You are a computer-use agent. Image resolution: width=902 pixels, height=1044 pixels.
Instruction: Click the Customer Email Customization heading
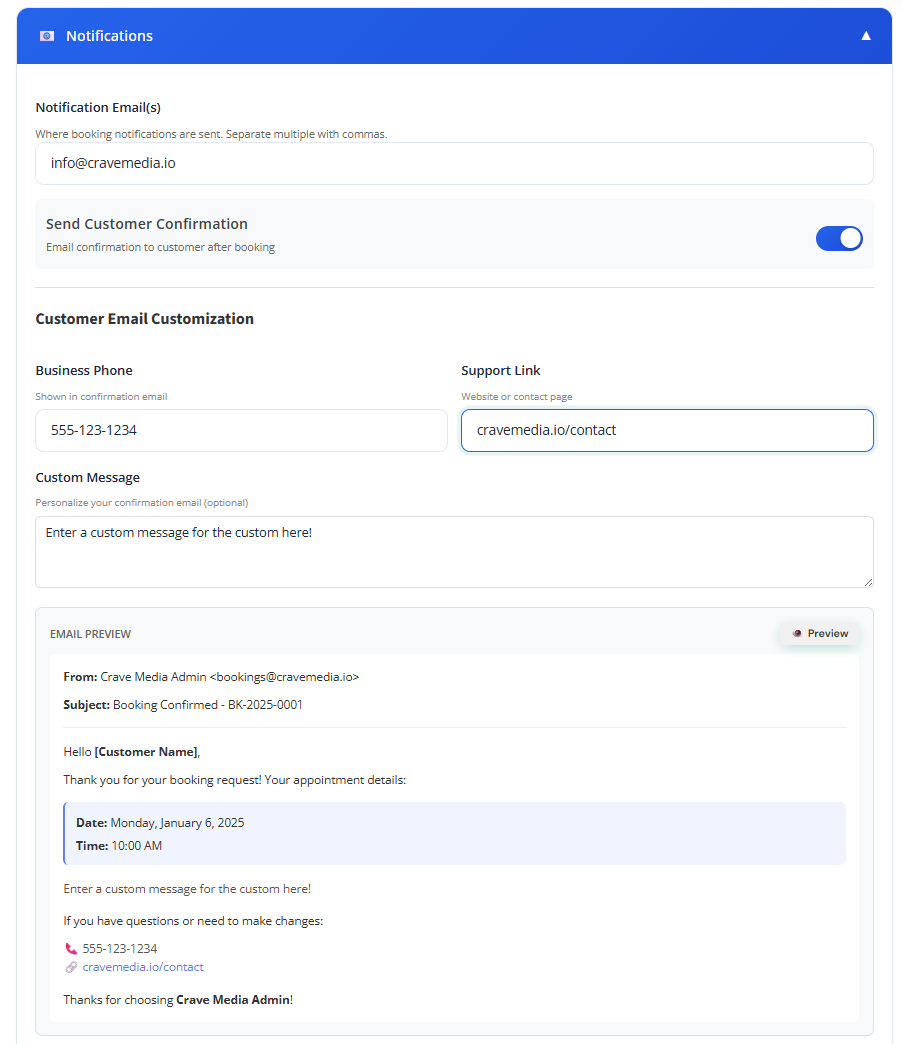pyautogui.click(x=145, y=319)
